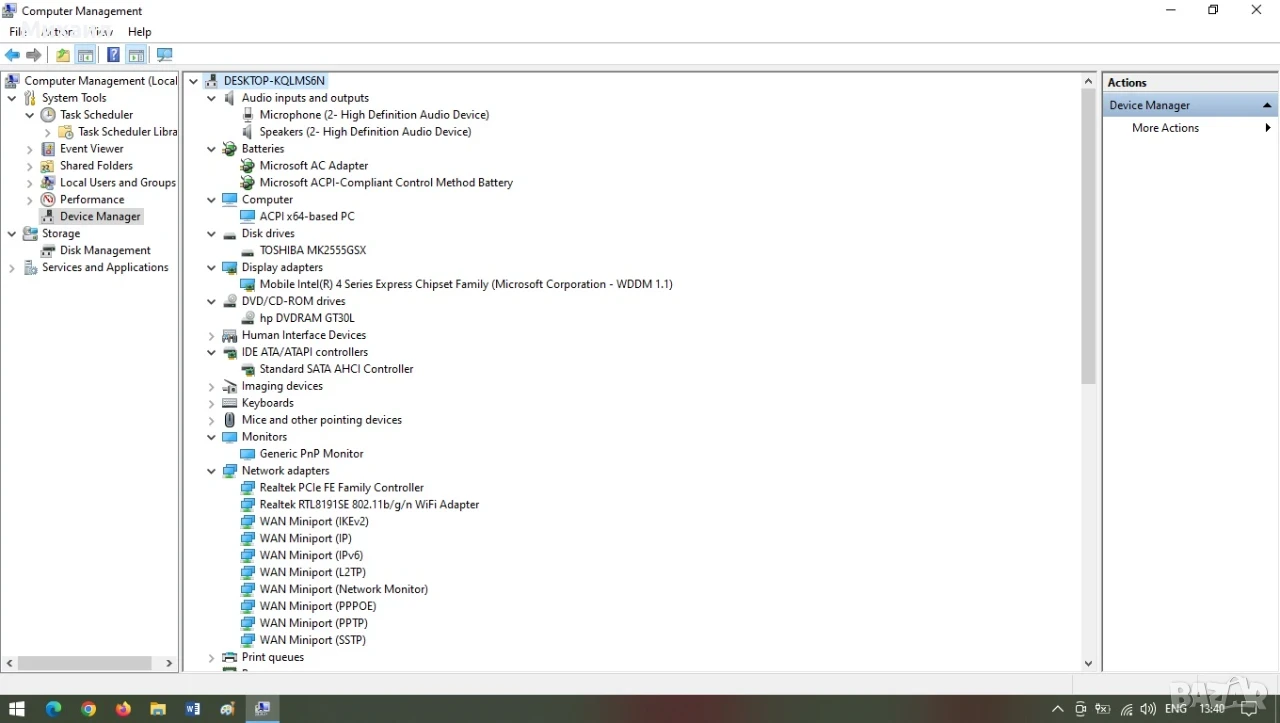Viewport: 1280px width, 723px height.
Task: Expand the Mice and other pointing devices category
Action: (x=211, y=420)
